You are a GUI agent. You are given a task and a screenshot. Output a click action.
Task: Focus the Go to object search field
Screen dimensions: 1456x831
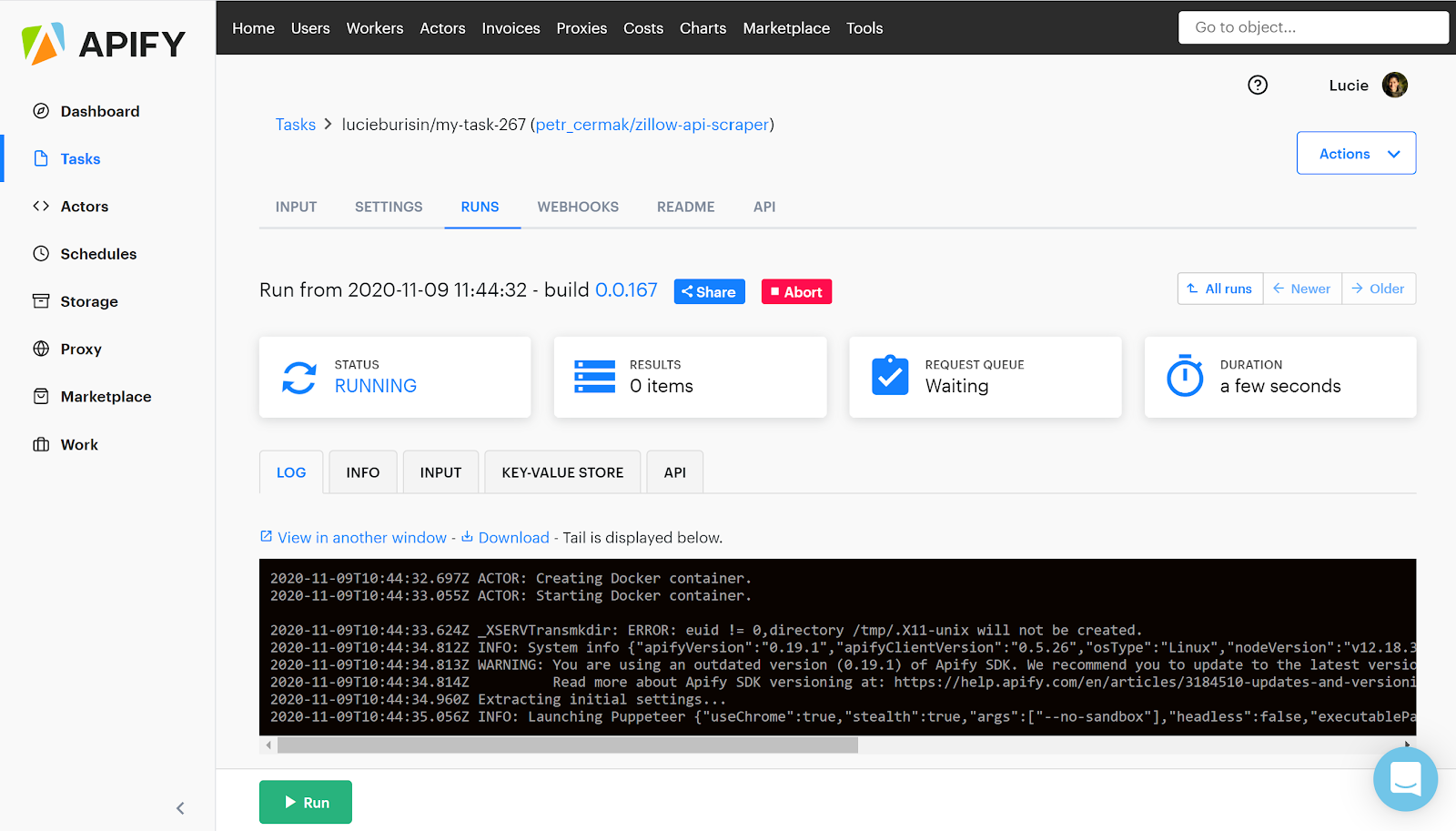[1314, 27]
